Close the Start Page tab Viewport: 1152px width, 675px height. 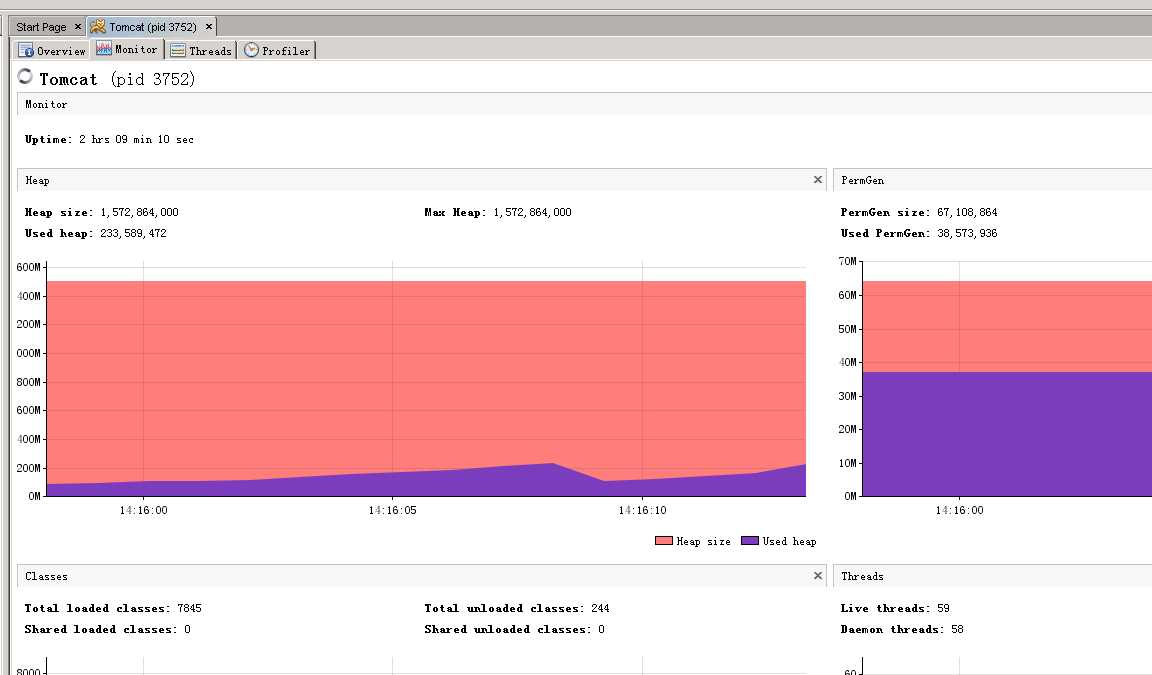click(78, 26)
